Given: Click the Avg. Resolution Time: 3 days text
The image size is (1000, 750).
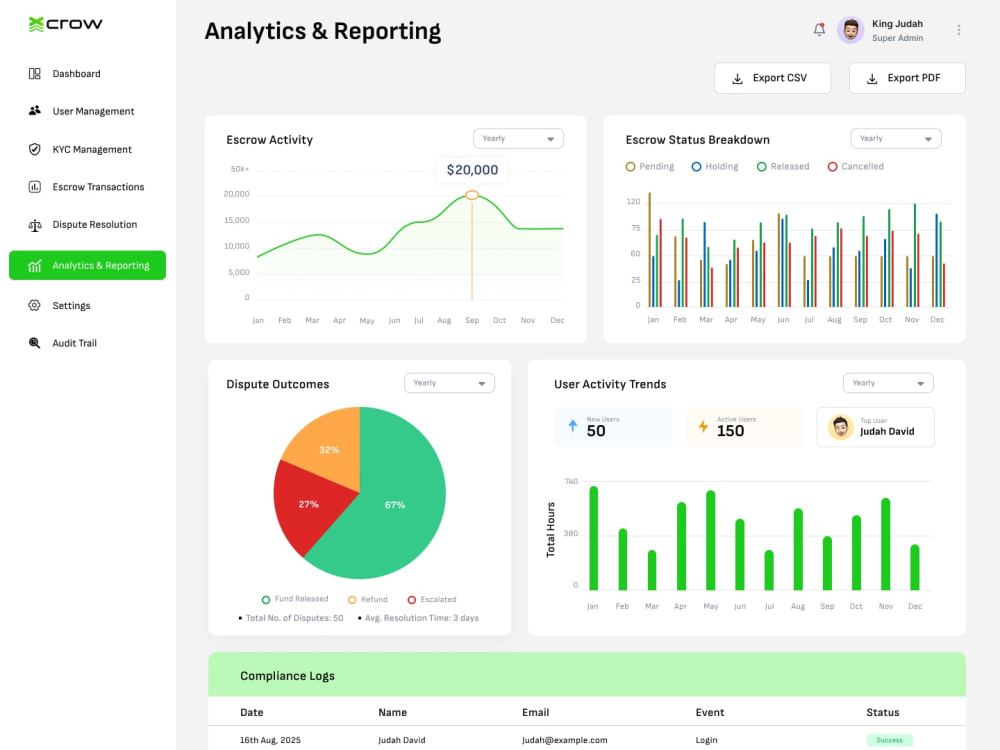Looking at the screenshot, I should pos(422,618).
